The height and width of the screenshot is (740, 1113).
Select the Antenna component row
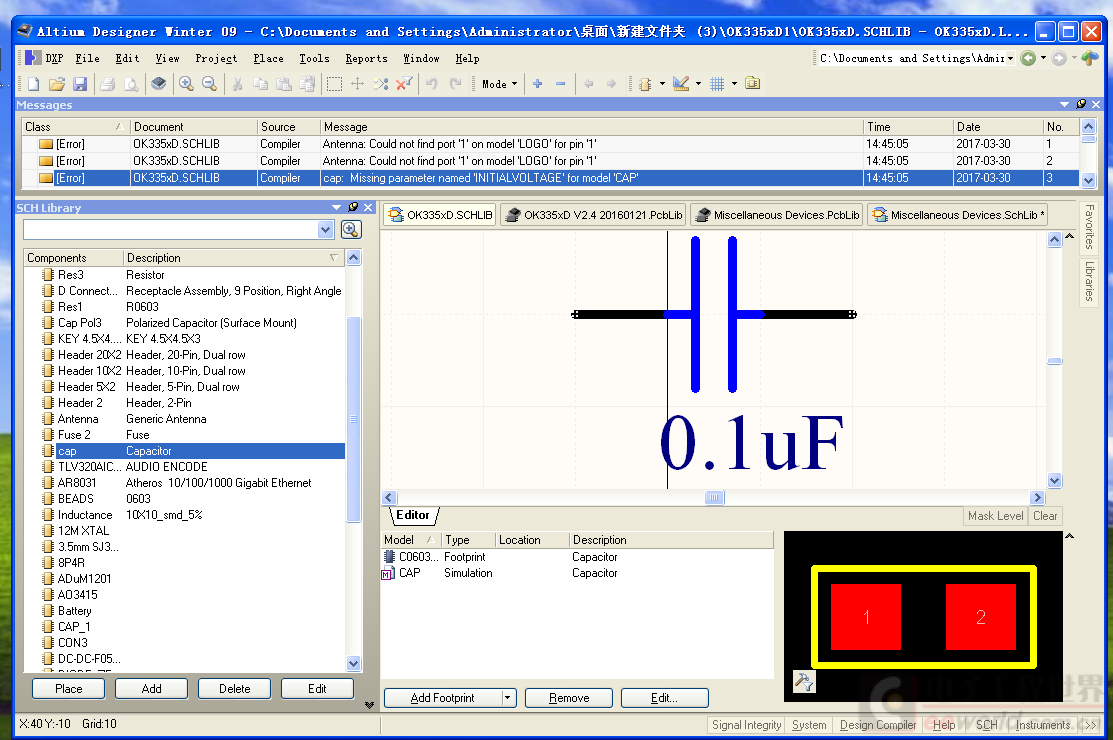pos(185,419)
